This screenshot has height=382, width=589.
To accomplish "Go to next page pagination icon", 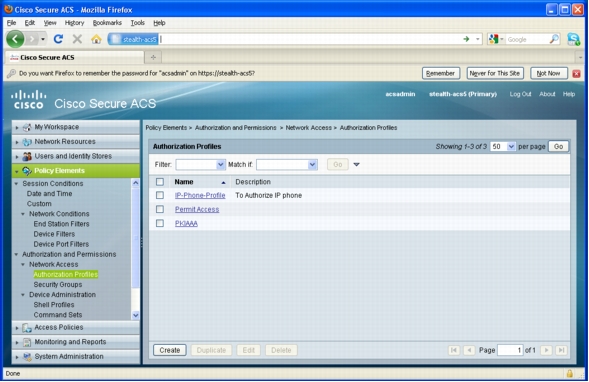I will click(x=546, y=350).
